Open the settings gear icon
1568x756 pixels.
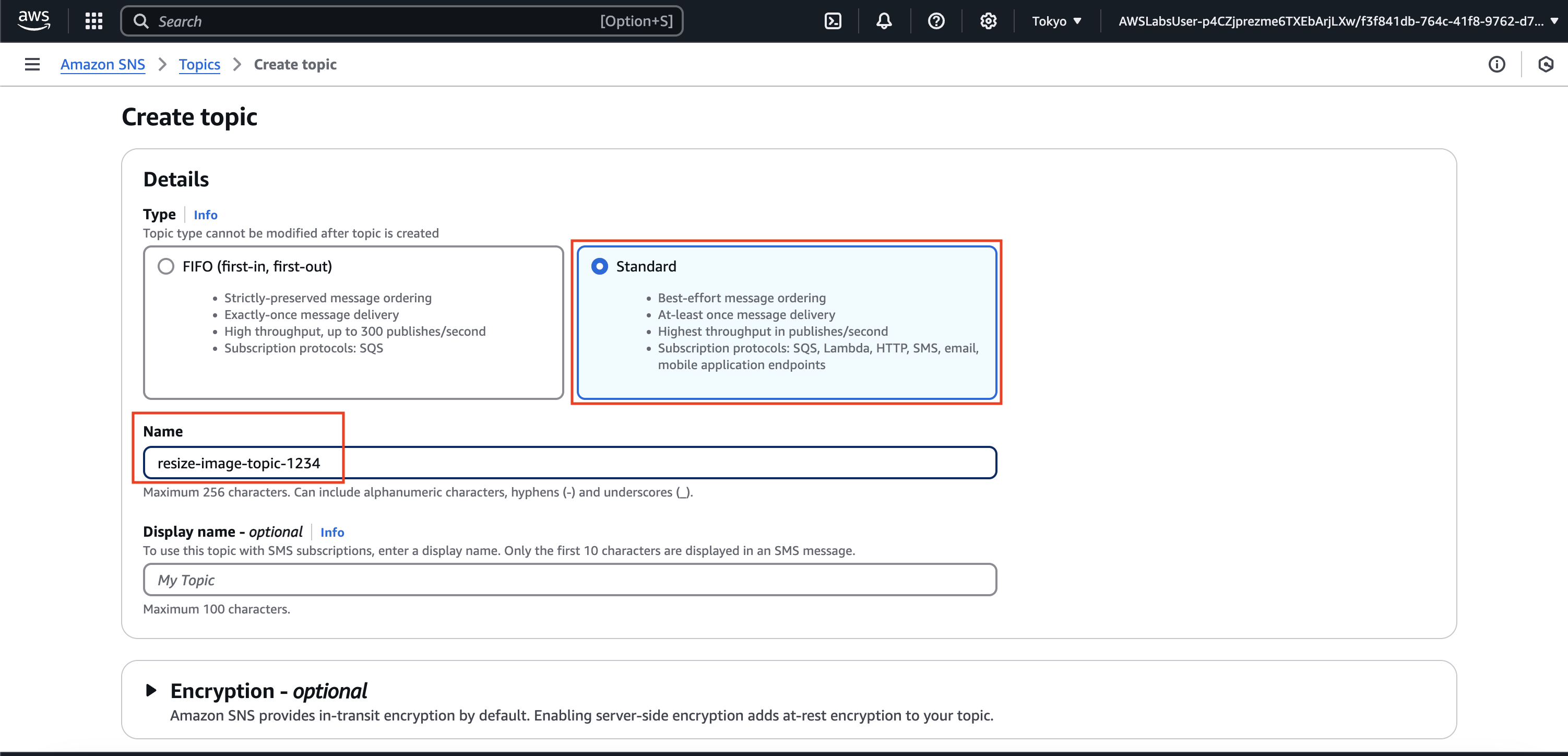point(988,21)
